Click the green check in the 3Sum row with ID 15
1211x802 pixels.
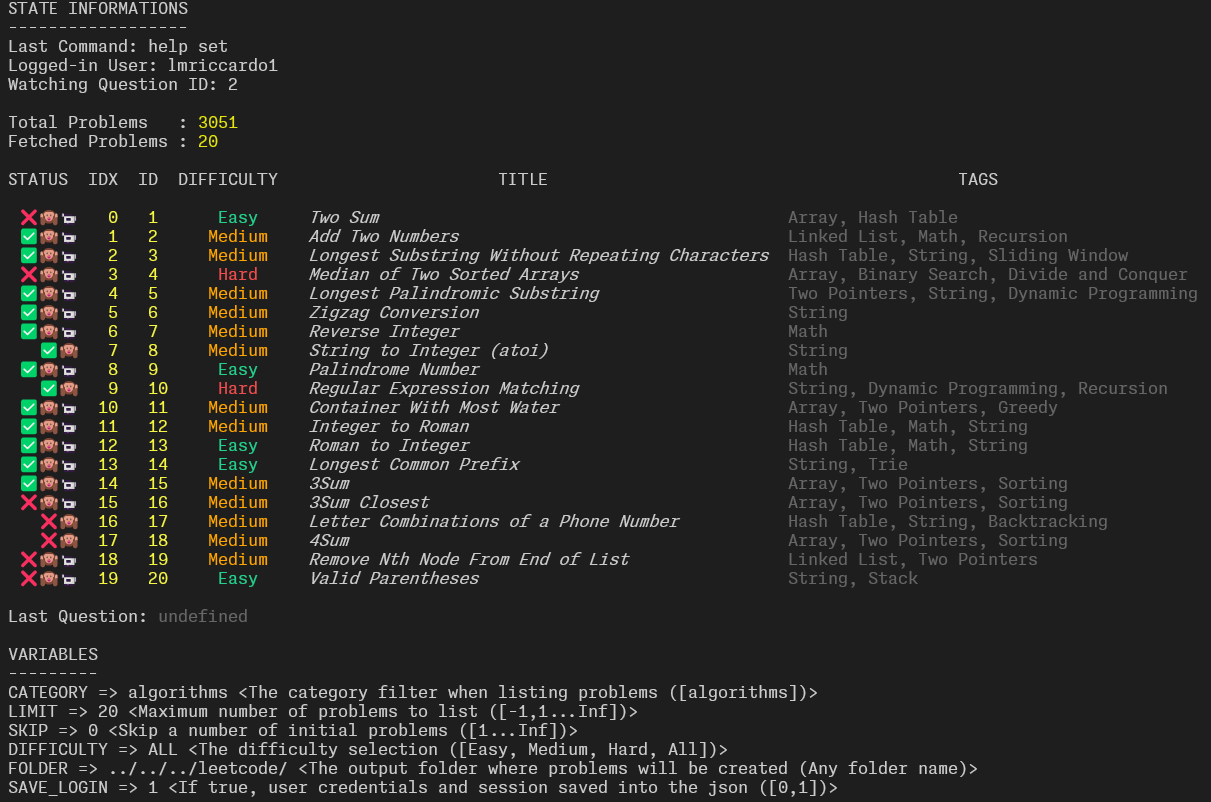tap(28, 483)
